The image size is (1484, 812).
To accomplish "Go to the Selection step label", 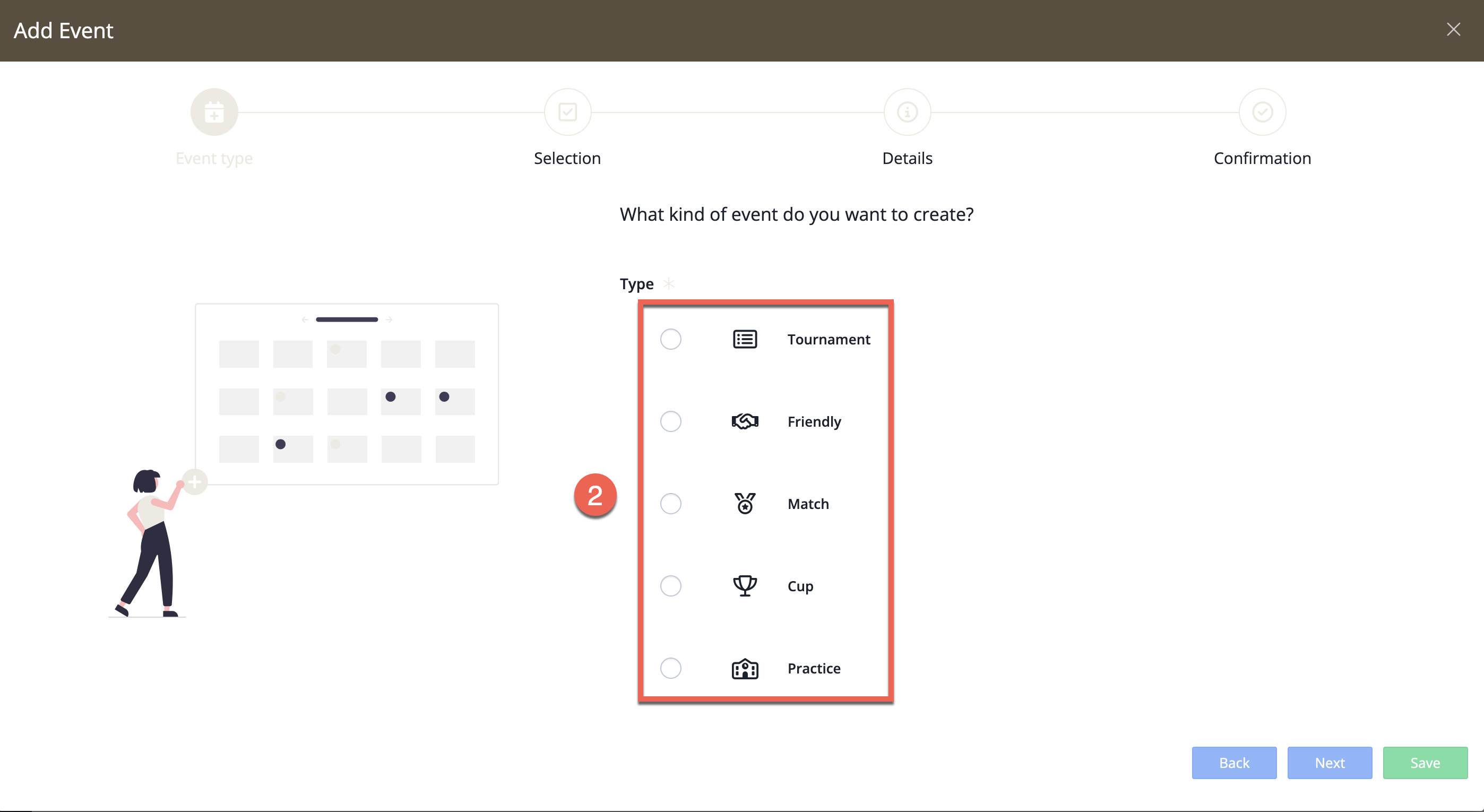I will [567, 158].
